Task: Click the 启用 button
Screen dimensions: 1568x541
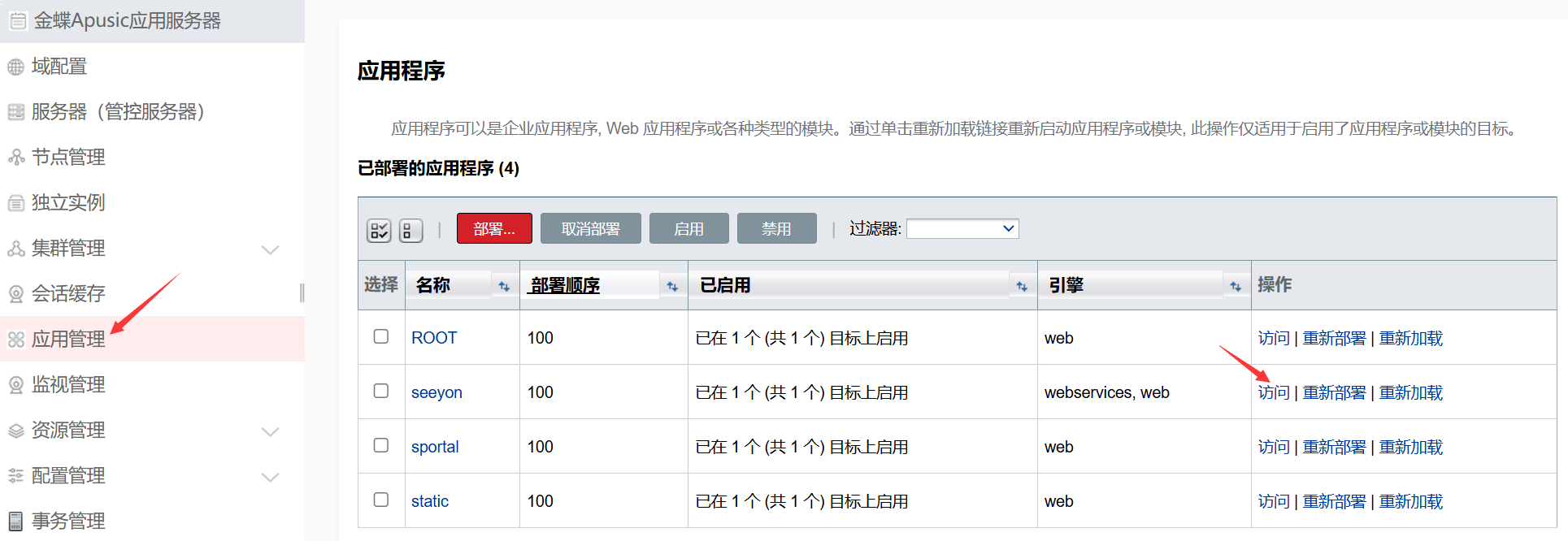Action: pos(689,229)
